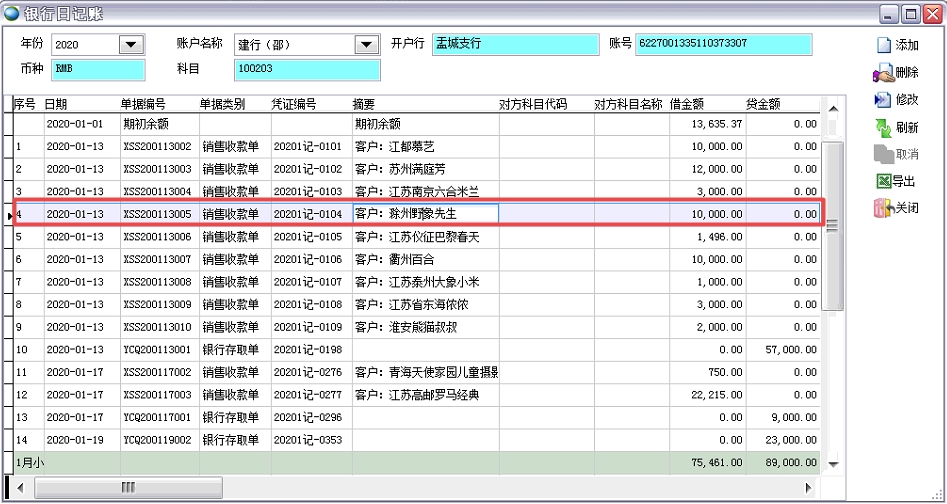Expand the 账户名称 account name dropdown

(365, 45)
